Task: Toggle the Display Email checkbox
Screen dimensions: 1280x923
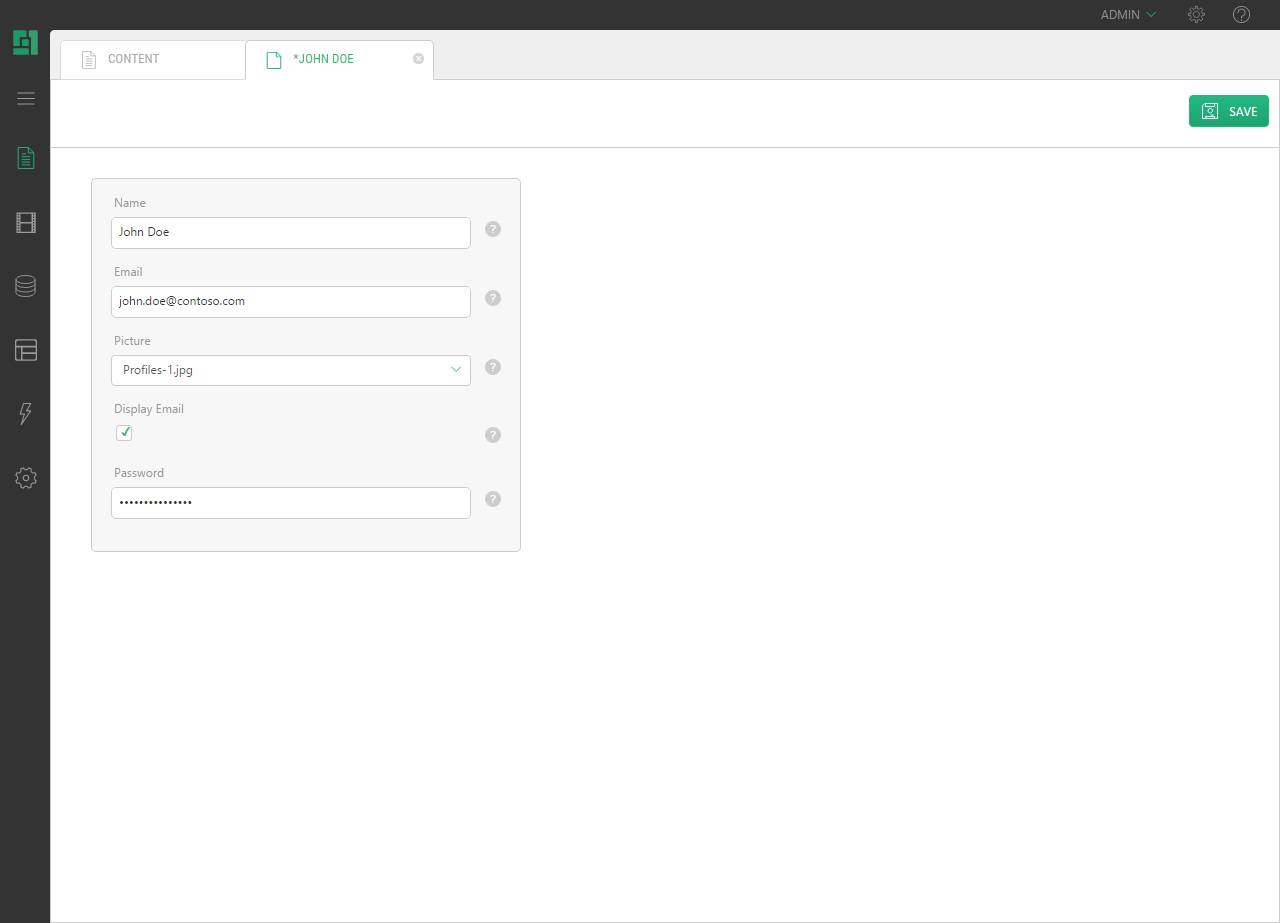Action: tap(124, 433)
